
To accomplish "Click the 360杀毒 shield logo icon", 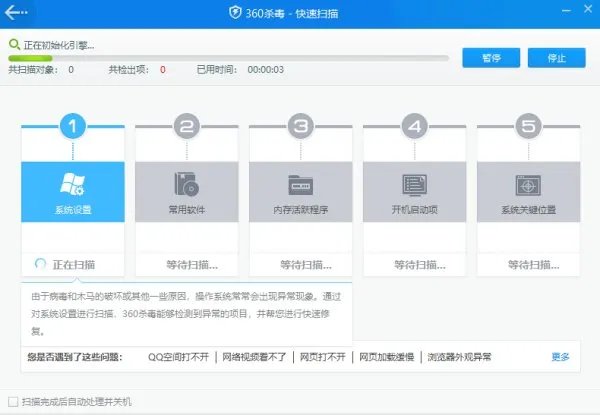I will (x=235, y=13).
